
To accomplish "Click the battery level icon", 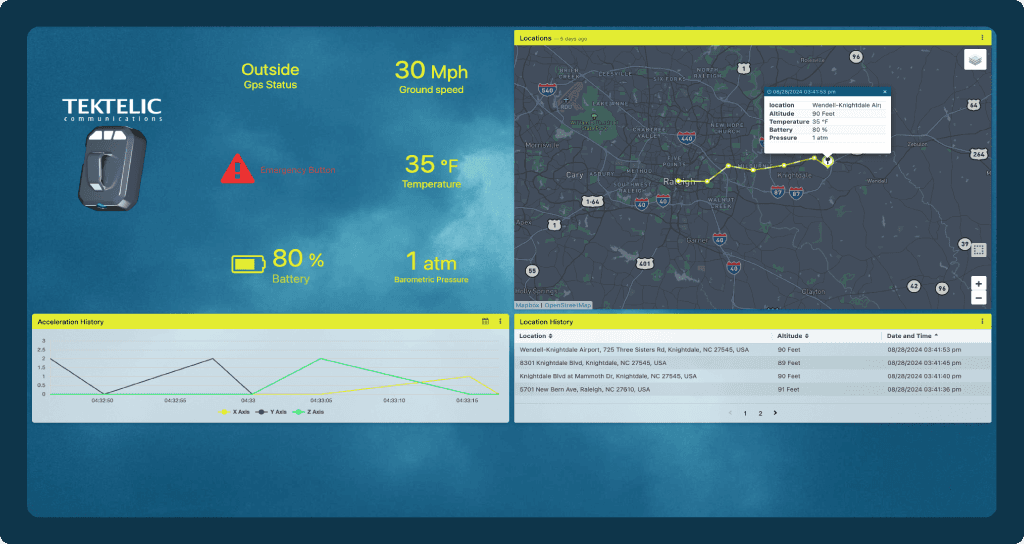I will click(248, 264).
